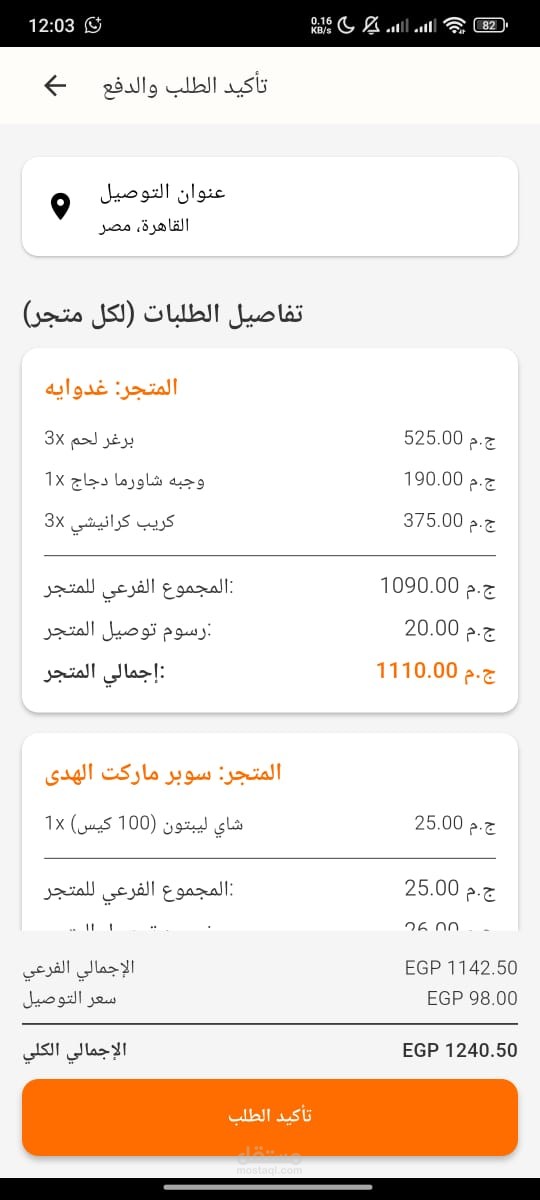Tap the delivery address location pin icon
Screen dimensions: 540x1200
(60, 207)
